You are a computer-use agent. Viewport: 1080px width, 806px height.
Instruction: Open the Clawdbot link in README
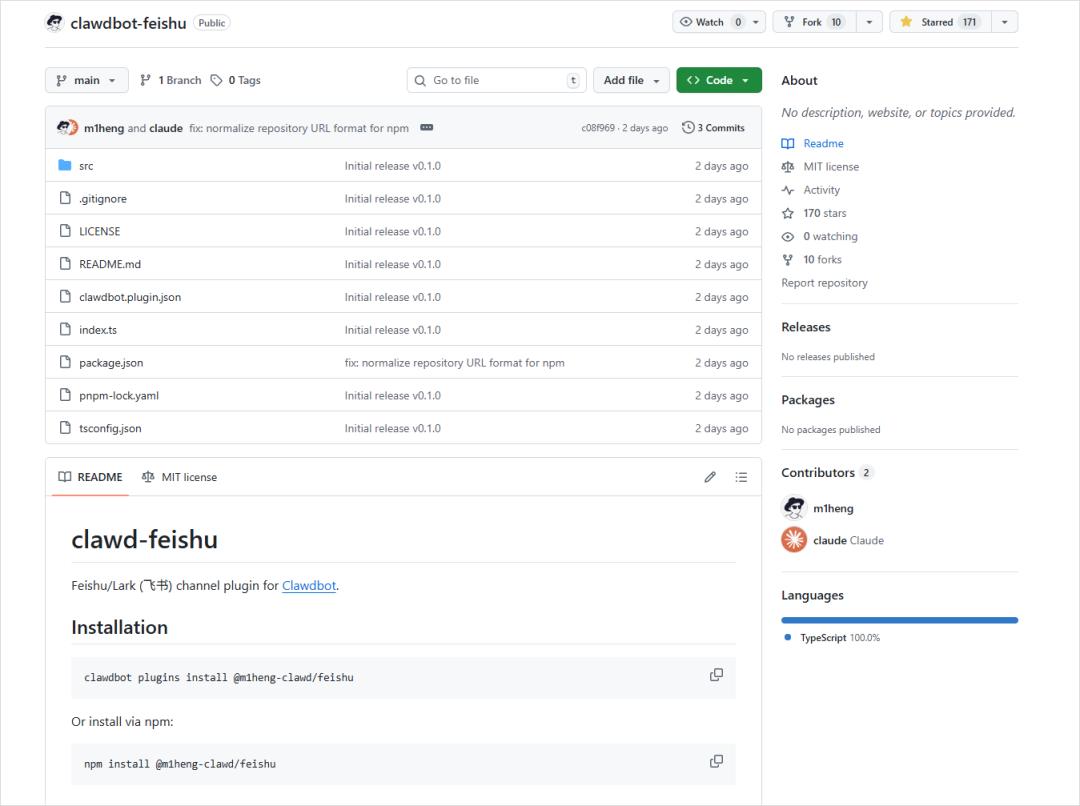pyautogui.click(x=309, y=586)
